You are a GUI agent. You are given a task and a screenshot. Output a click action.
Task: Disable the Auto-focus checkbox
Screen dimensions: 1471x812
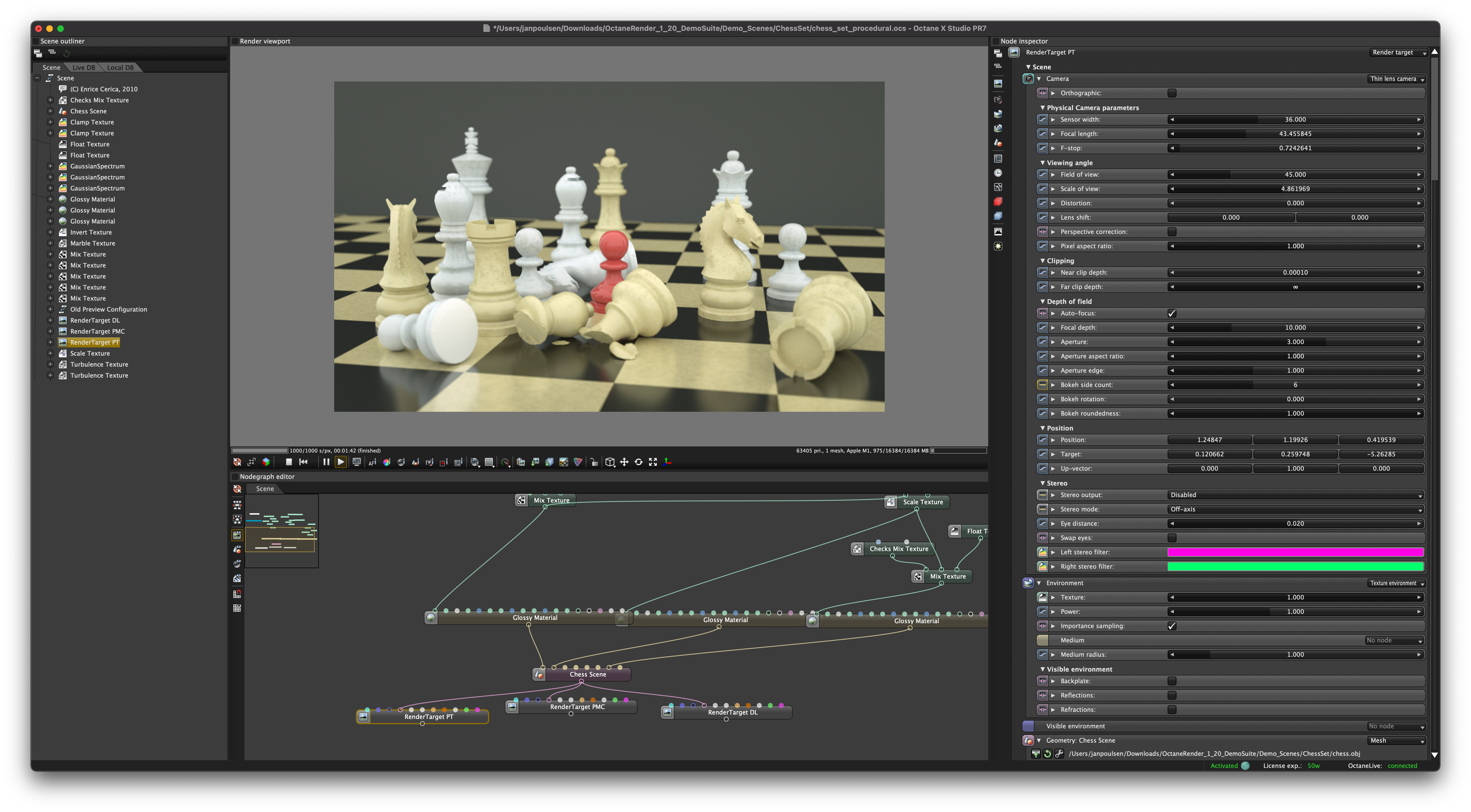click(1172, 313)
